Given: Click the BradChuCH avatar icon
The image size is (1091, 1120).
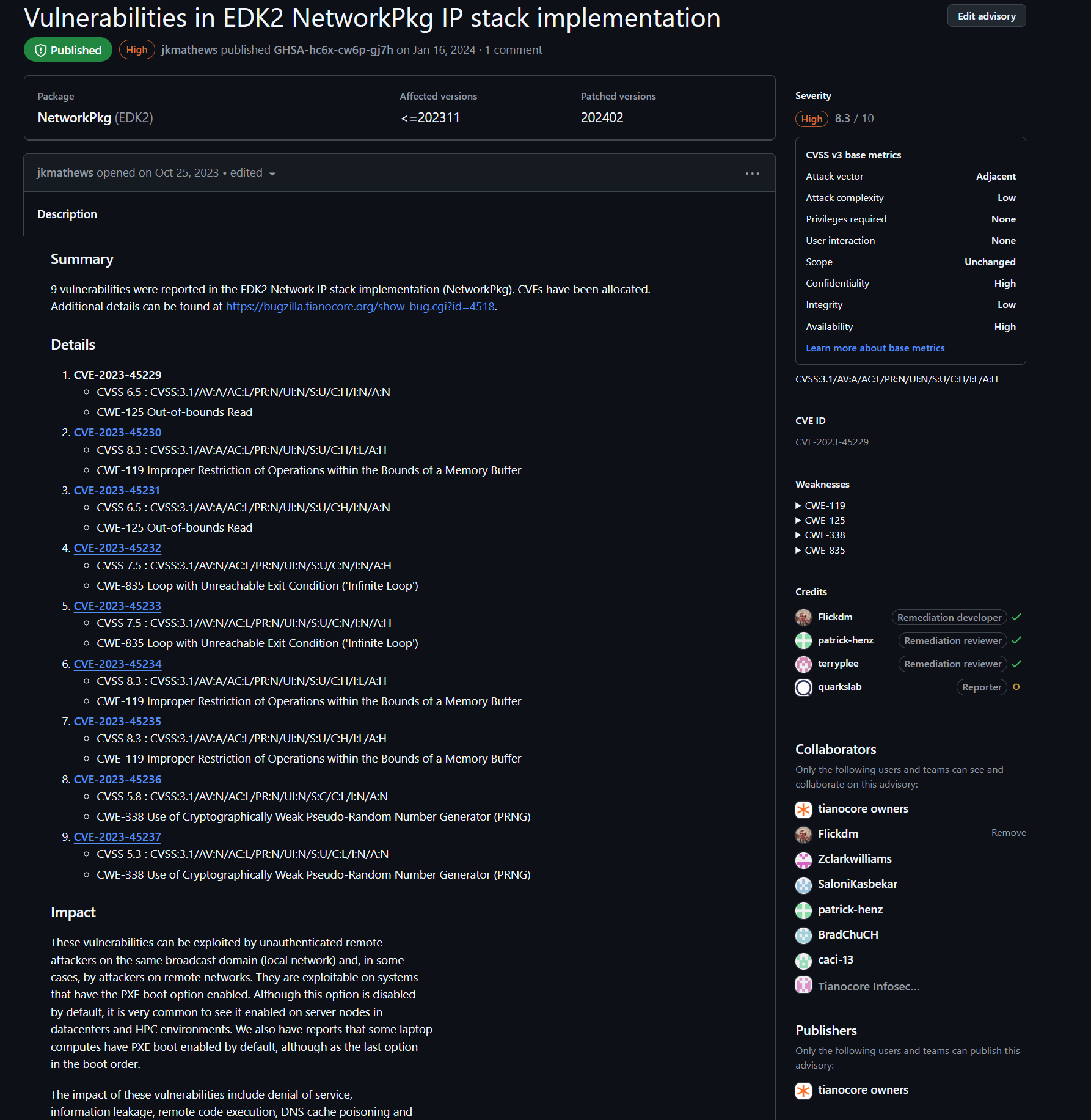Looking at the screenshot, I should click(x=803, y=935).
